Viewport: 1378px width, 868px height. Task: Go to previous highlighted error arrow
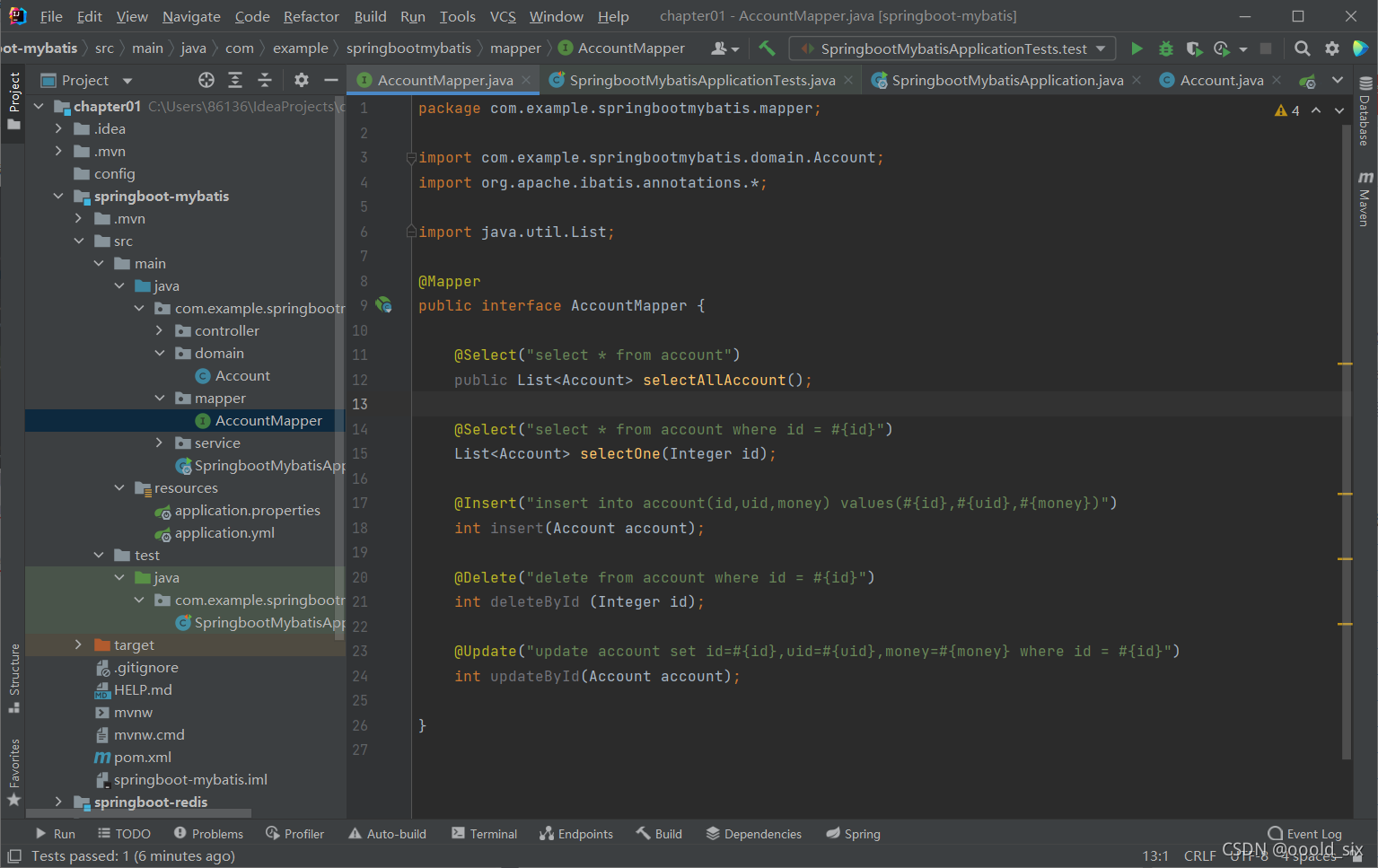coord(1316,110)
